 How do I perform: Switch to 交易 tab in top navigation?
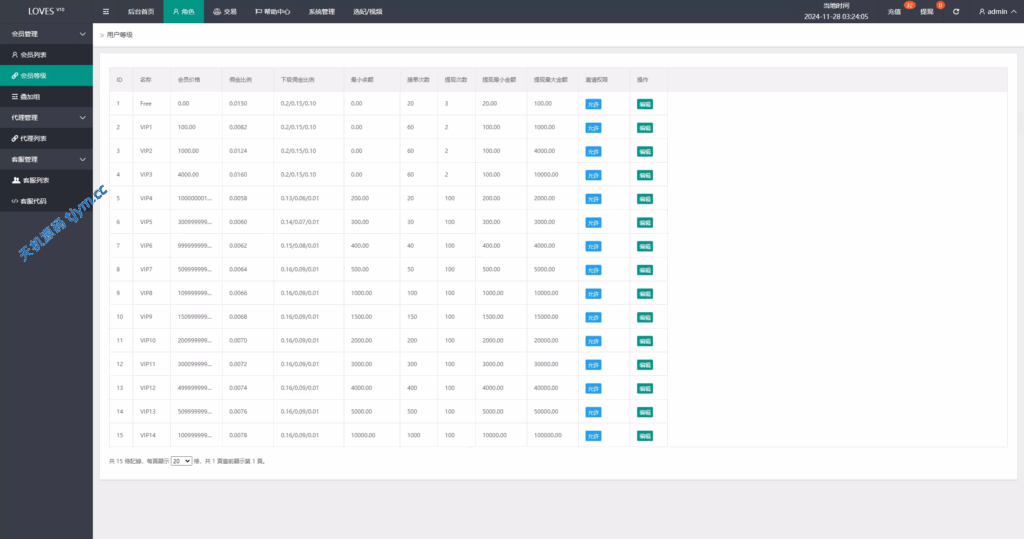tap(225, 11)
